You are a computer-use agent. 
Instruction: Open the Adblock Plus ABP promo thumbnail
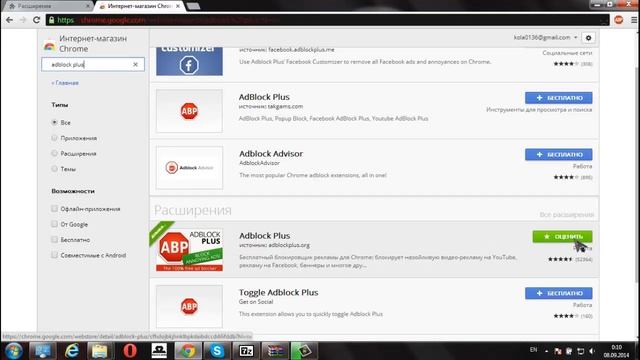pos(189,250)
